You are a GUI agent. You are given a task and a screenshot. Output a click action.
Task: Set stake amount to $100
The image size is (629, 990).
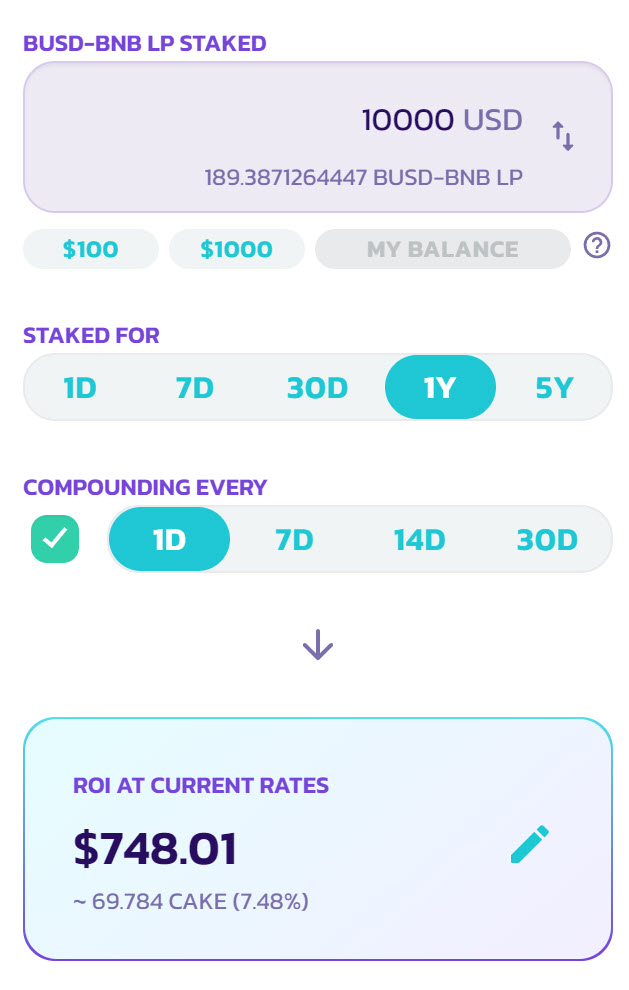(x=90, y=249)
